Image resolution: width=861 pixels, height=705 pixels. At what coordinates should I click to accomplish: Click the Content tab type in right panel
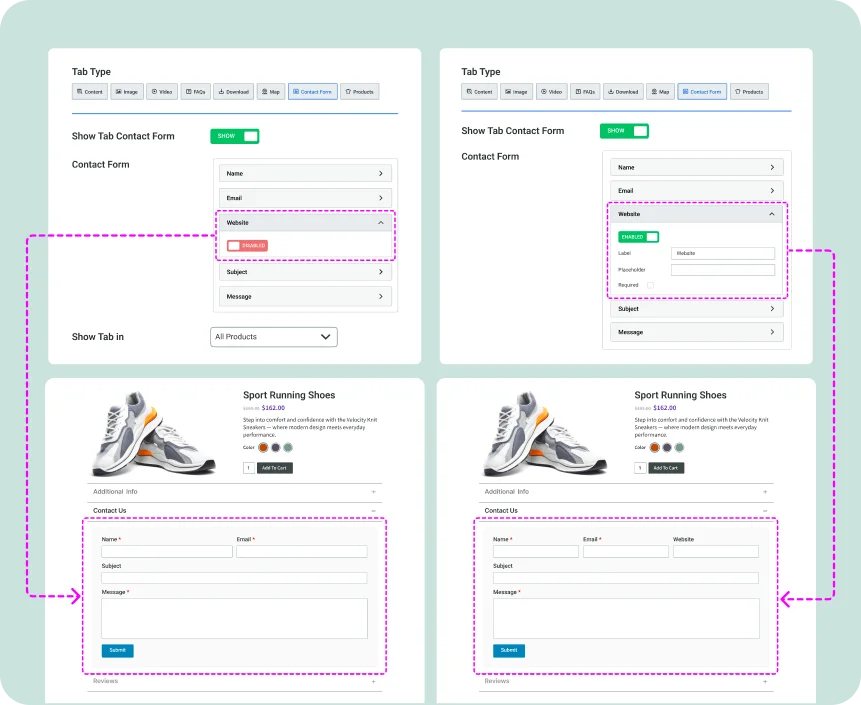tap(479, 92)
